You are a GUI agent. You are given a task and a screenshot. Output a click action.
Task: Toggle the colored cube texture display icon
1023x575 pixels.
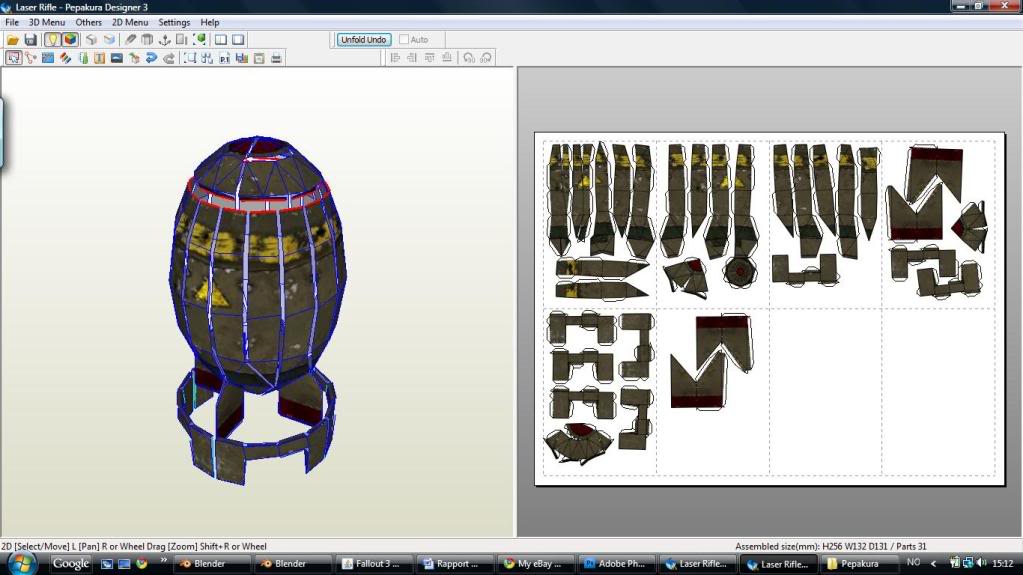tap(70, 40)
